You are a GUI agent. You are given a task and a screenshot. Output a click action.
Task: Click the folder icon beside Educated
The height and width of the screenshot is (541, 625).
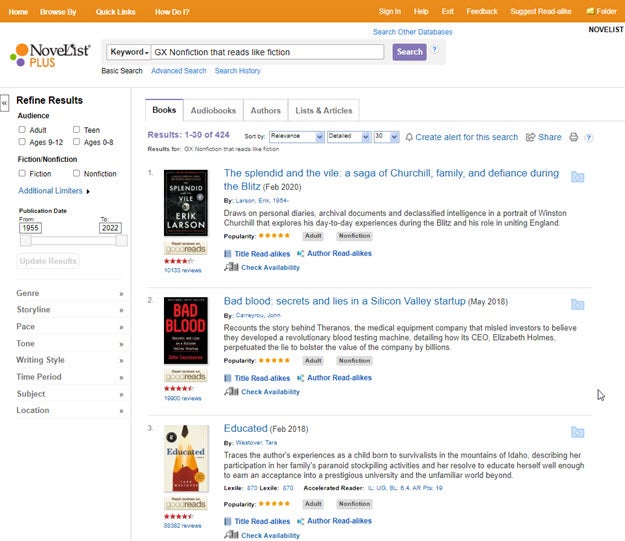577,432
